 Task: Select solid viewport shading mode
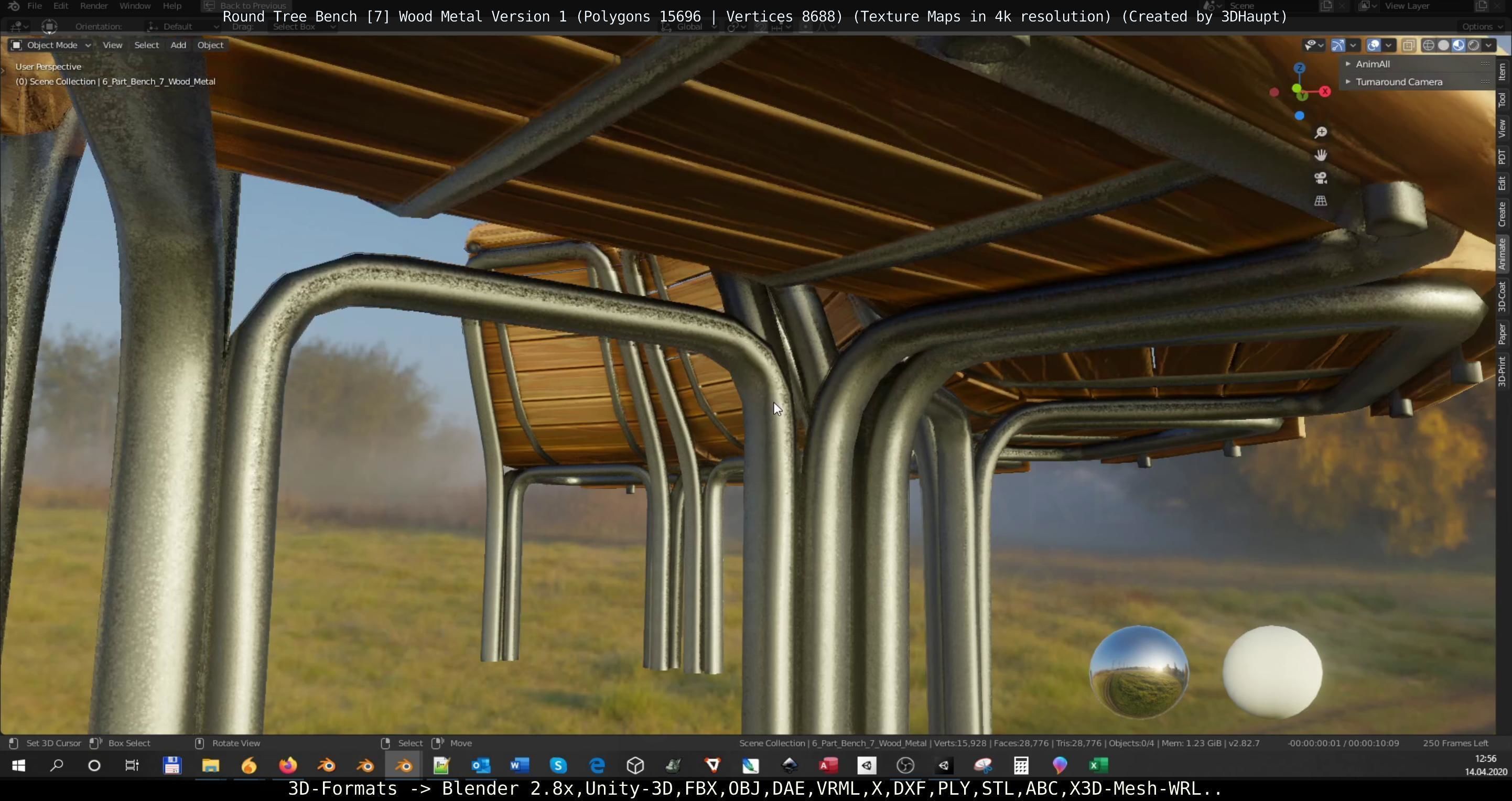click(x=1443, y=45)
